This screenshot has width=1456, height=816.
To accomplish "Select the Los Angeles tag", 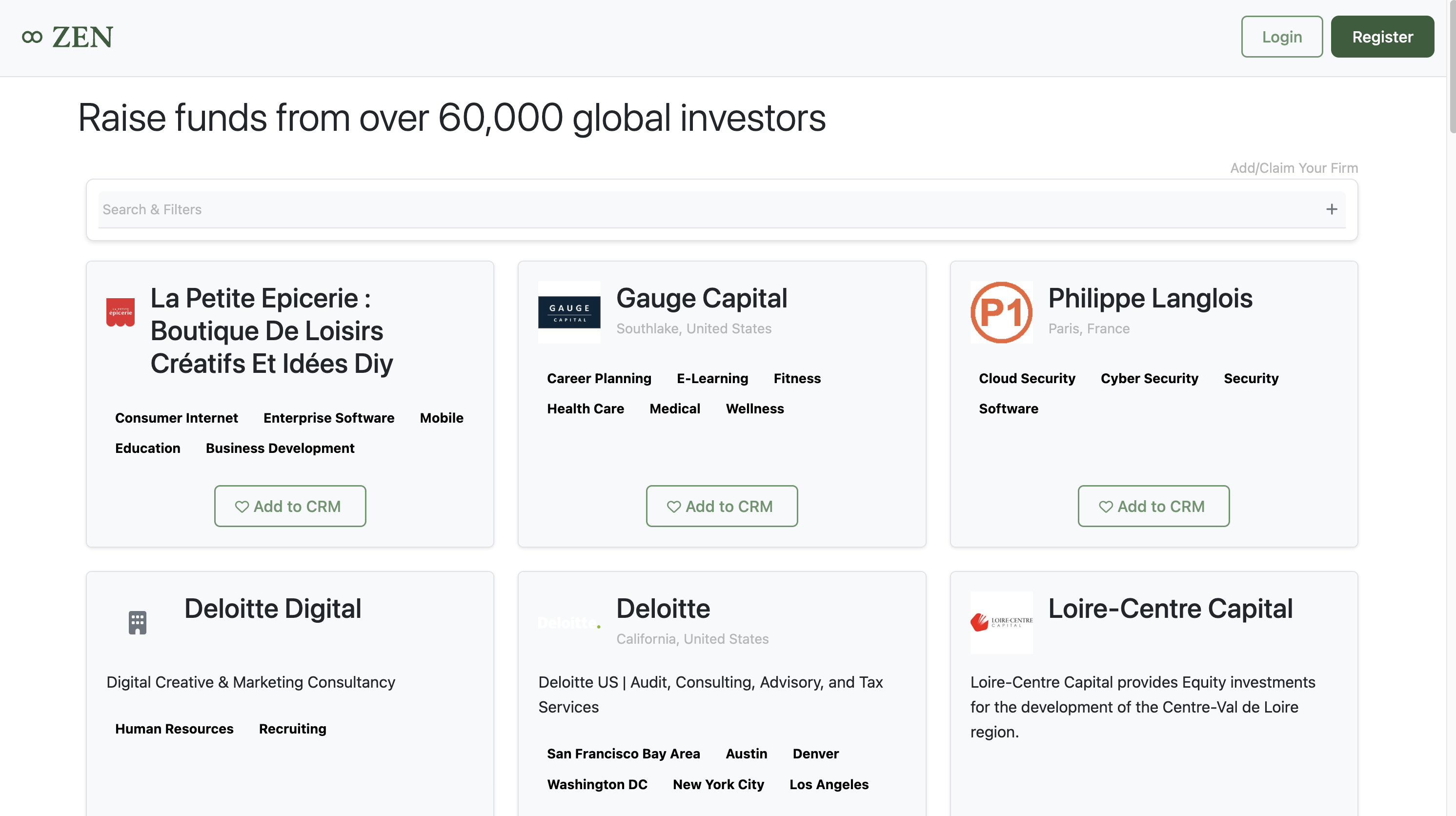I will (829, 784).
